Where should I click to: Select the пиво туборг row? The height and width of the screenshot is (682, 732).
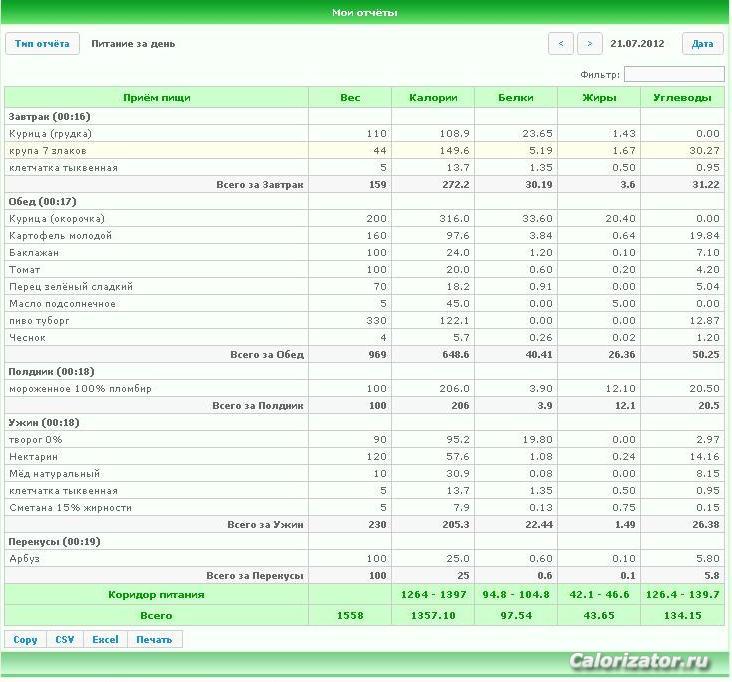(x=365, y=321)
